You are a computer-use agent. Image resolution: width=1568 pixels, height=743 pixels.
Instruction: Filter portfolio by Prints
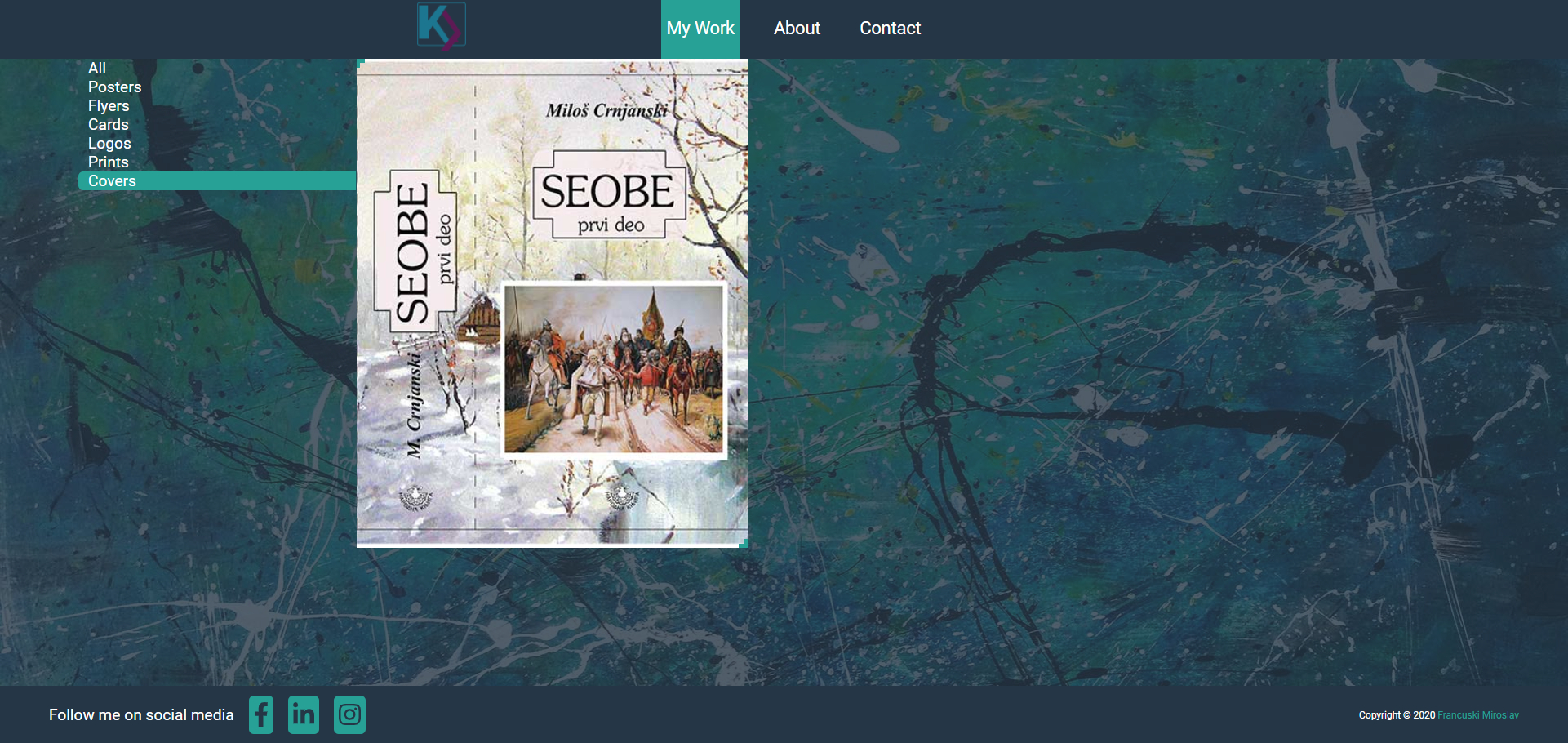point(109,162)
